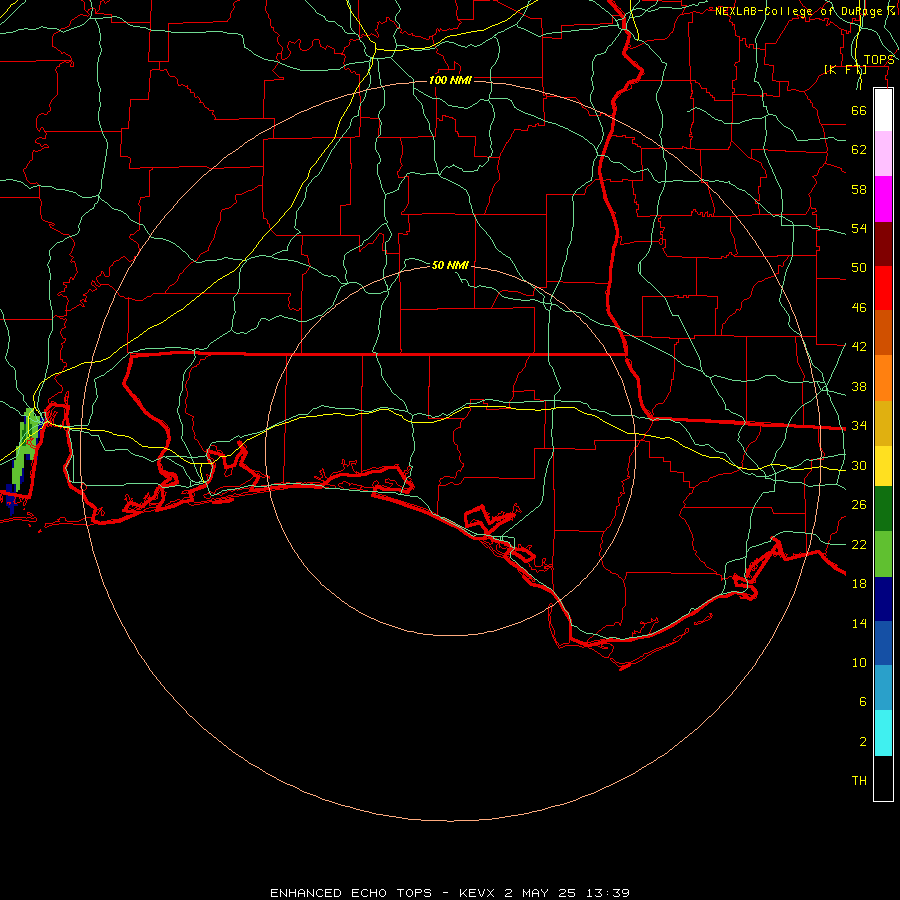Viewport: 900px width, 900px height.
Task: Click the '42' legend value label
Action: [x=859, y=347]
